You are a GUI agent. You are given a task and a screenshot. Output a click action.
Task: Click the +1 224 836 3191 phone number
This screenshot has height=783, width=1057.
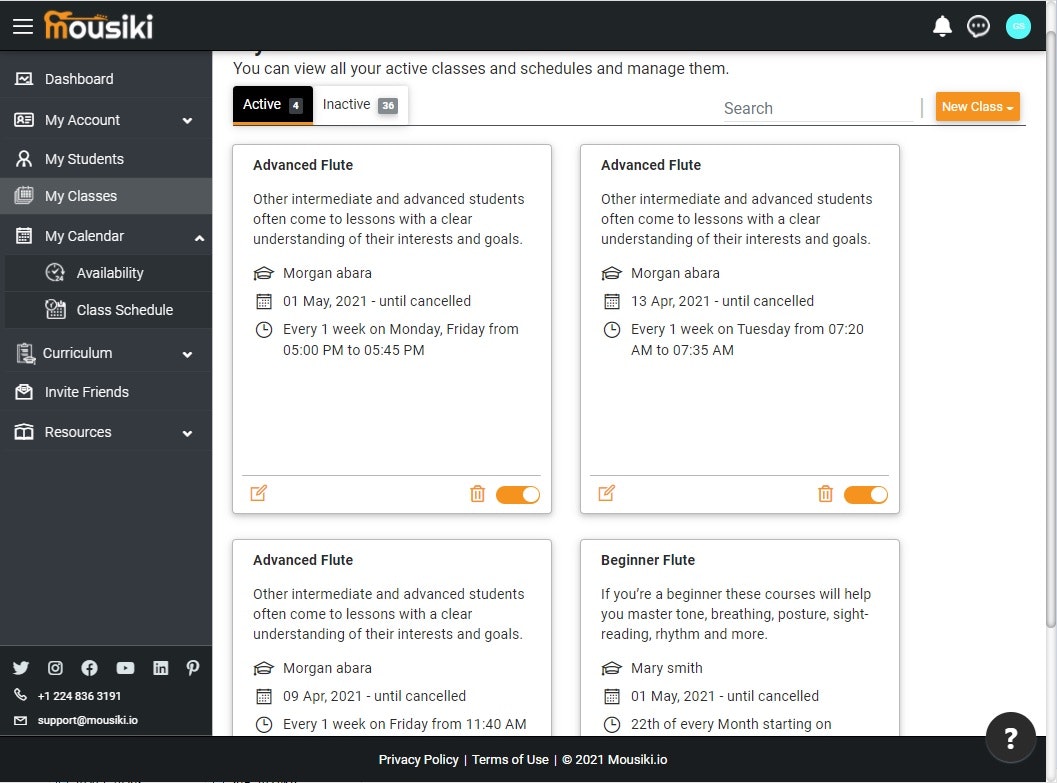79,696
